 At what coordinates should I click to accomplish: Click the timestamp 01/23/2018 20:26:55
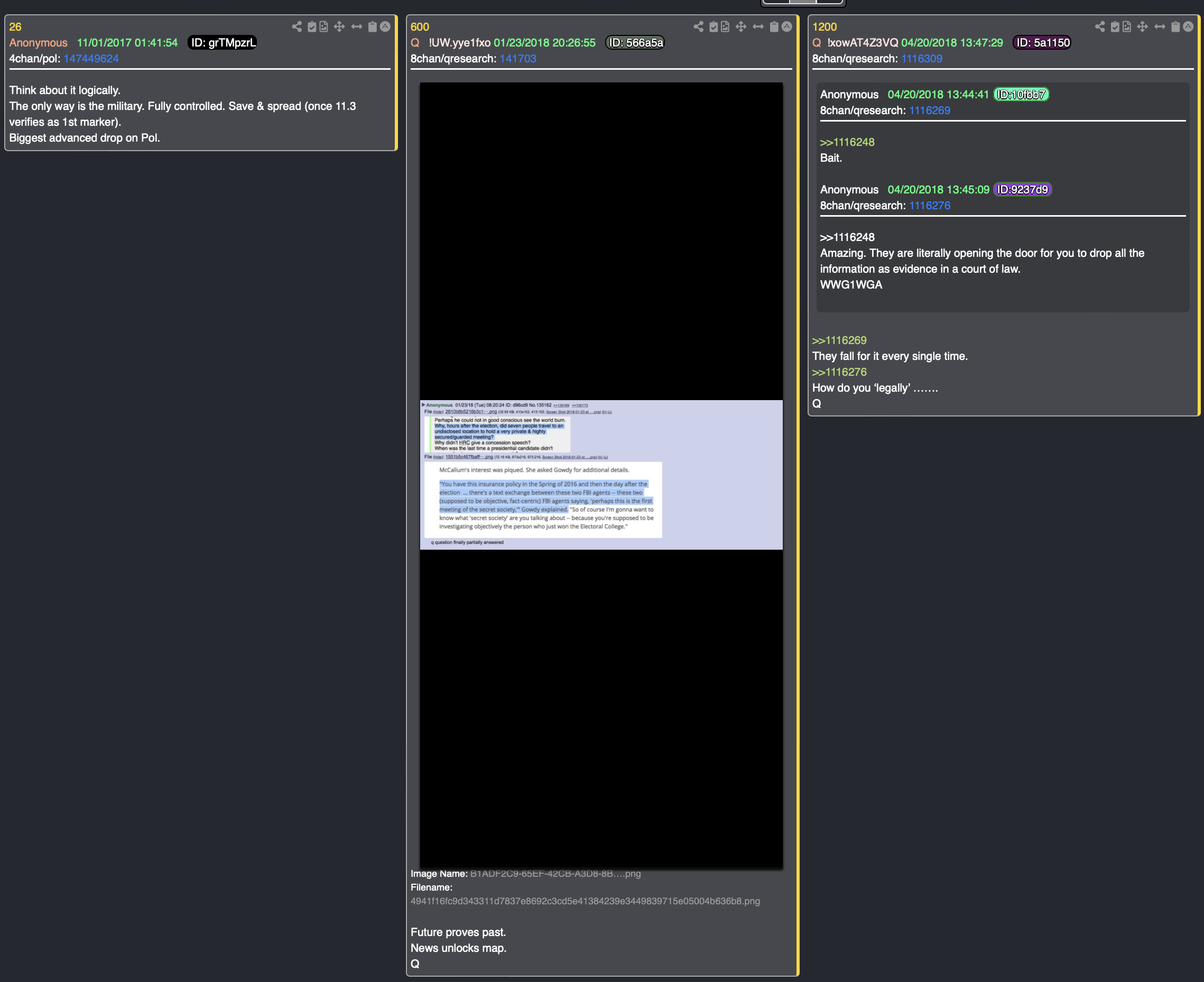point(544,43)
